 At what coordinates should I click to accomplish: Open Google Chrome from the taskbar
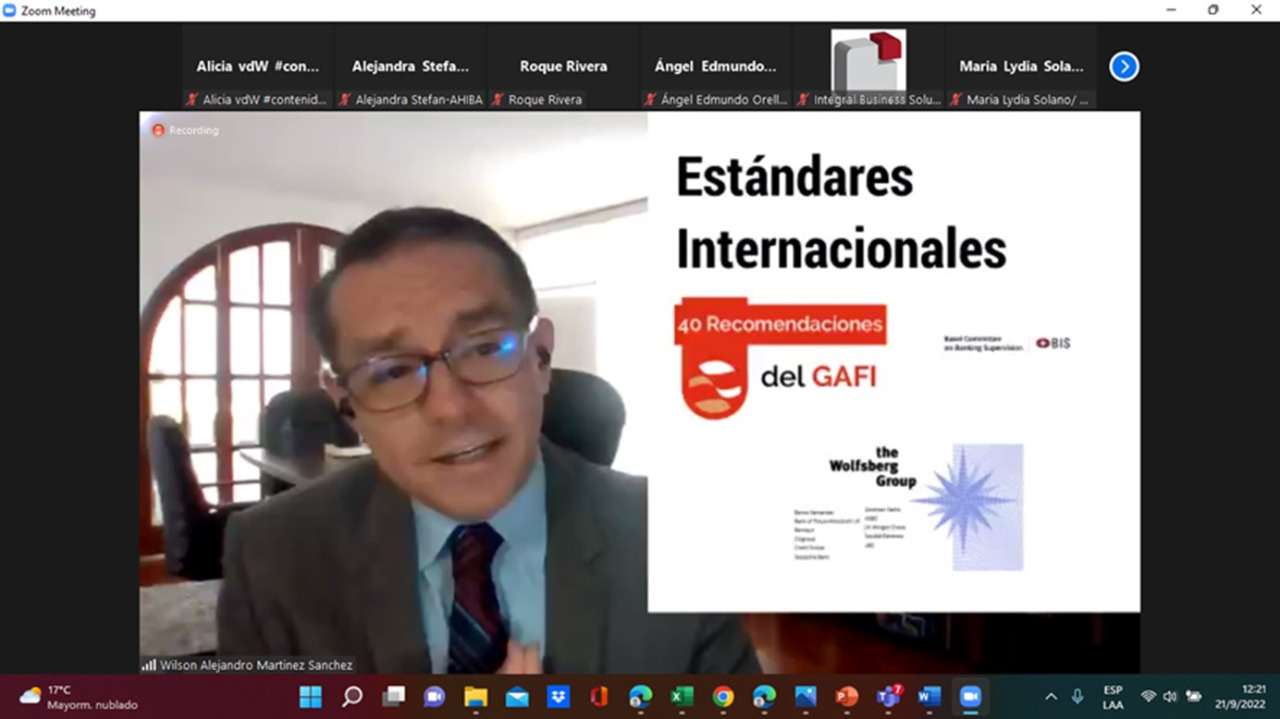[x=723, y=697]
